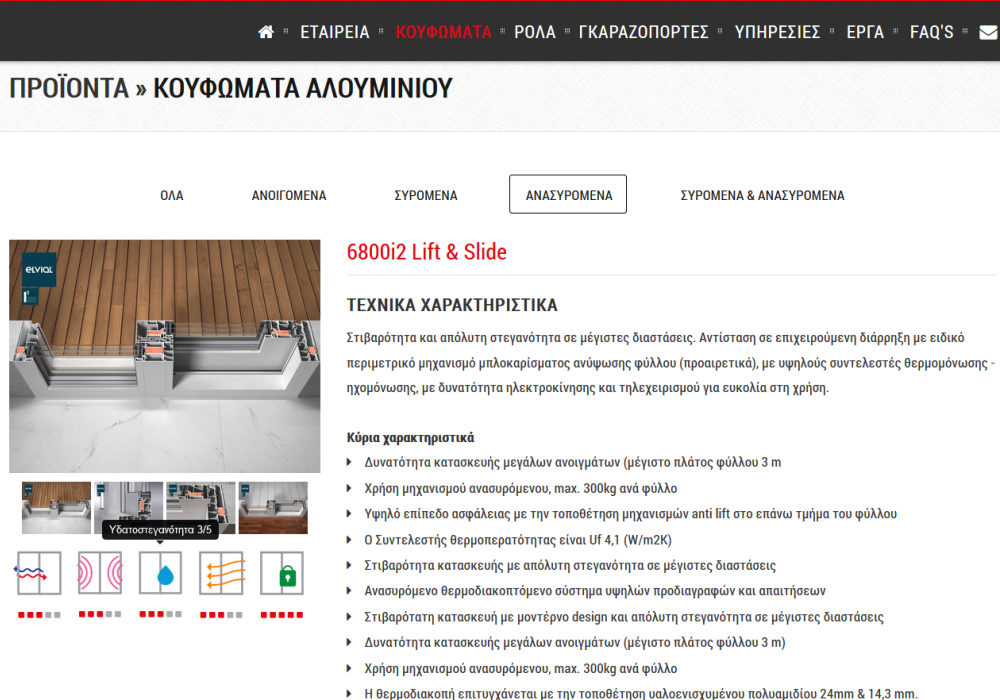Screen dimensions: 1000x700
Task: Click bullet 'Ανασυρόμενο θερμοδιακοπτόμενο σύστημα'
Action: [x=595, y=591]
